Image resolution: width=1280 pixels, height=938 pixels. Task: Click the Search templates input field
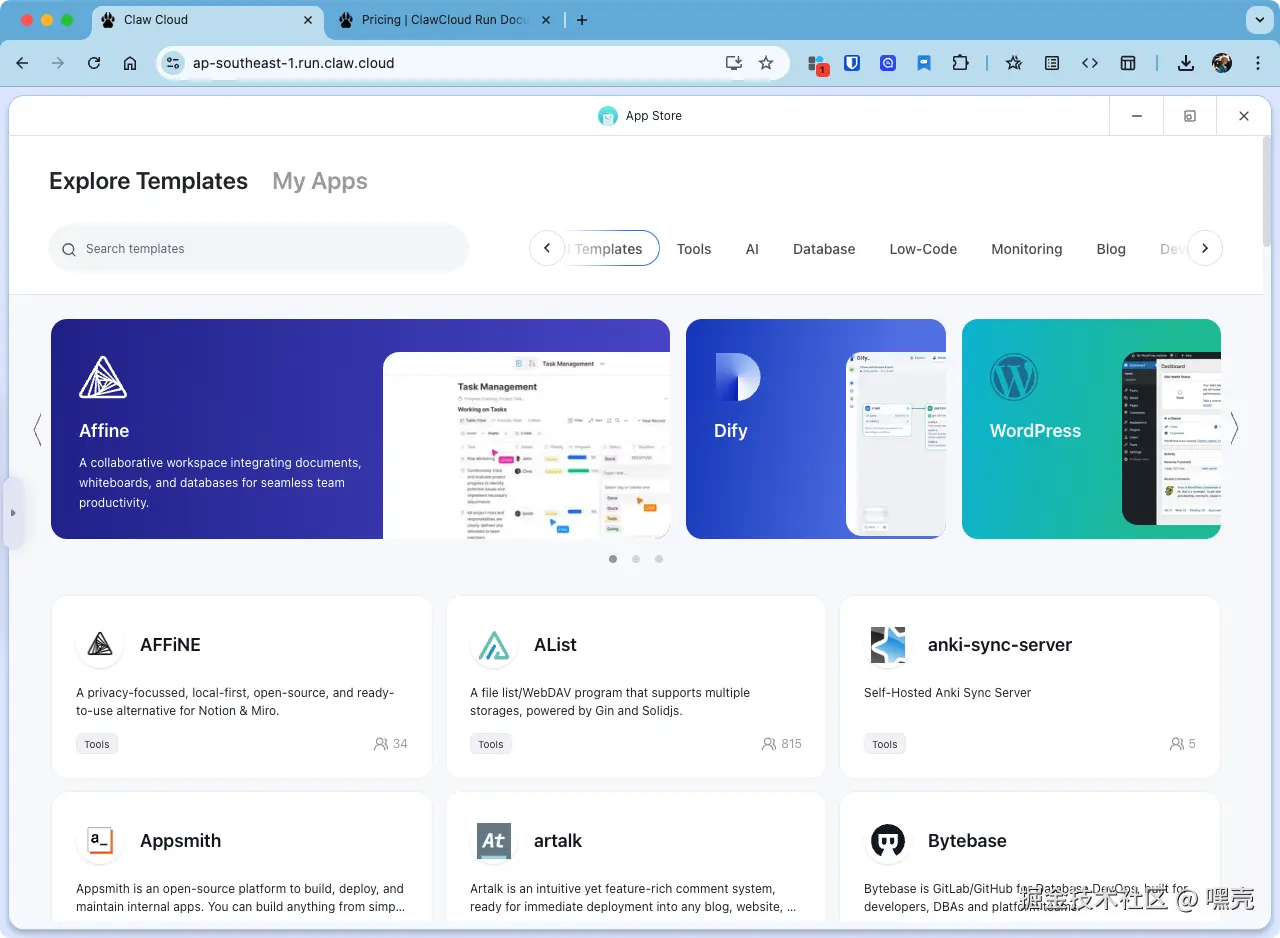click(x=258, y=248)
